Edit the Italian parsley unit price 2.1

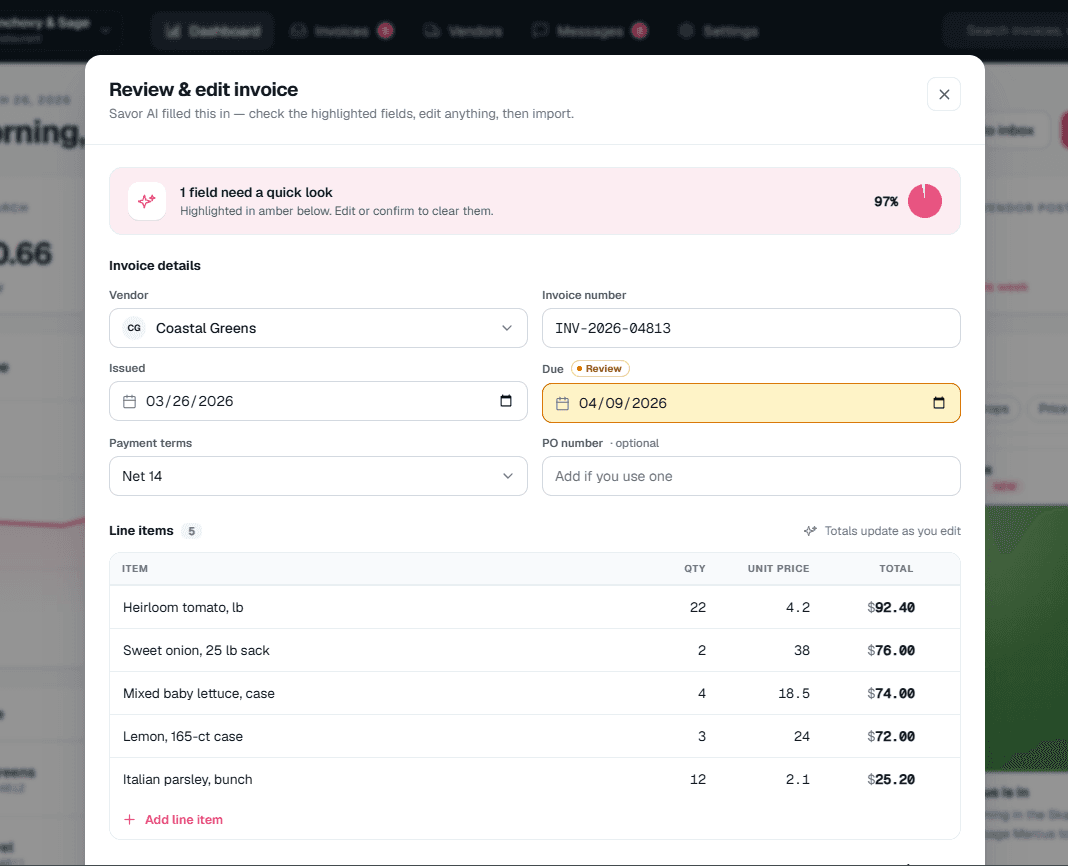click(x=798, y=779)
